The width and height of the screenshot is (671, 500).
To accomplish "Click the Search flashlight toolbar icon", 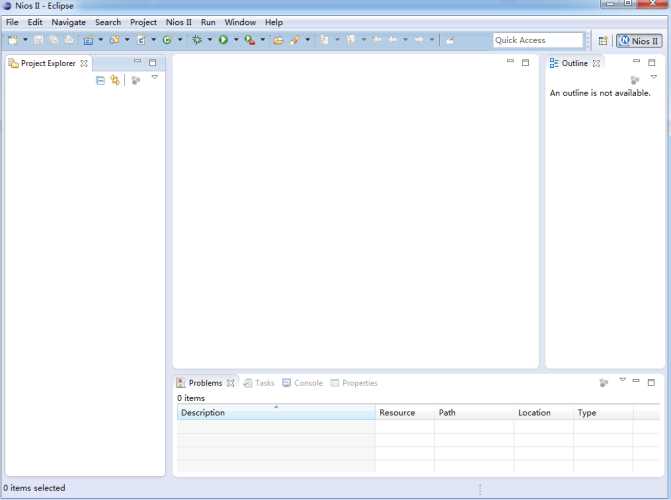I will pos(295,40).
